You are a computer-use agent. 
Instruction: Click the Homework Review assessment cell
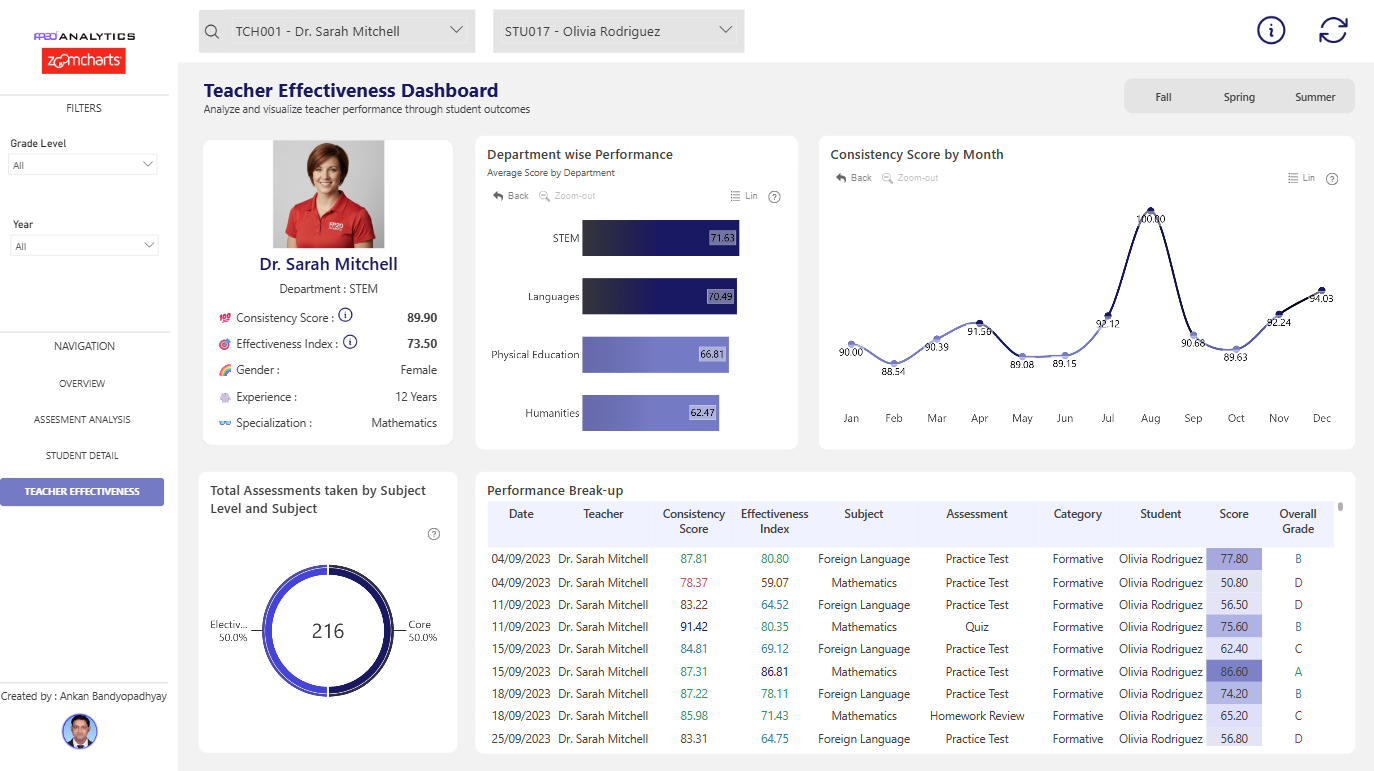coord(977,716)
